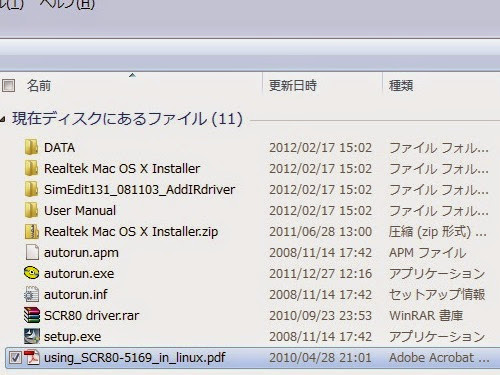
Task: Click the date 2010/04/28 21:01
Action: click(320, 358)
